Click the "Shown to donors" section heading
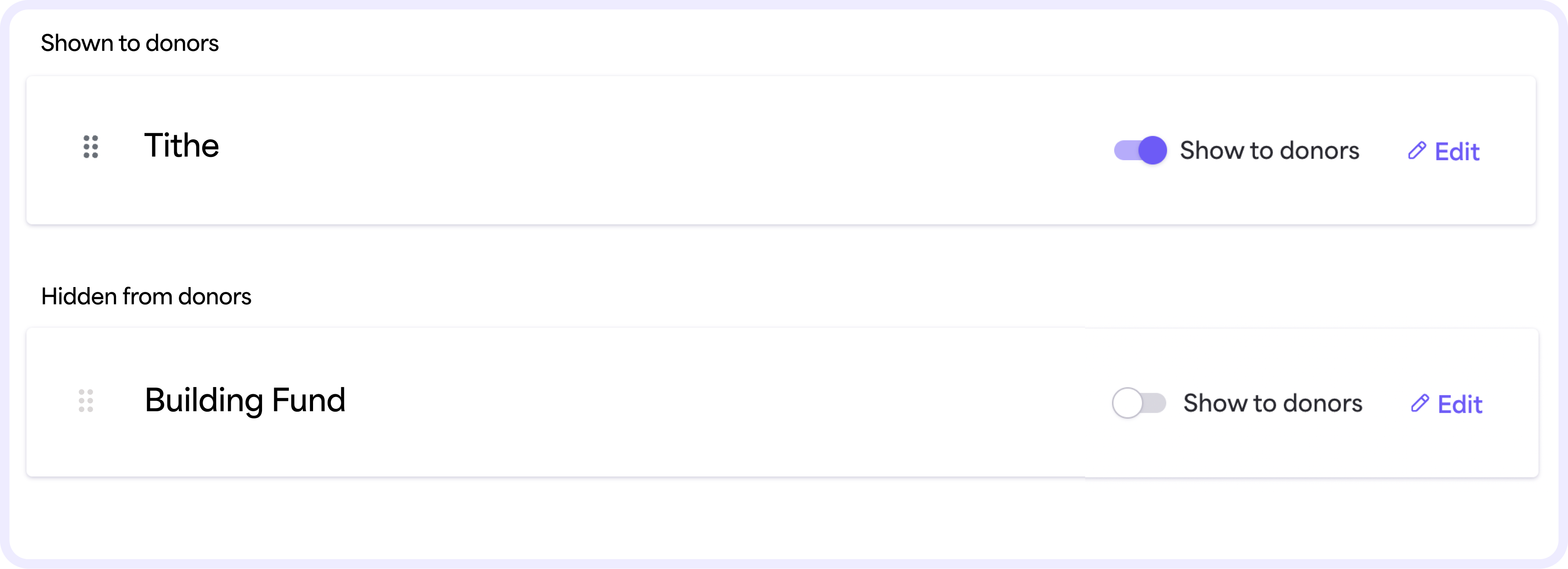The width and height of the screenshot is (1568, 569). point(130,43)
